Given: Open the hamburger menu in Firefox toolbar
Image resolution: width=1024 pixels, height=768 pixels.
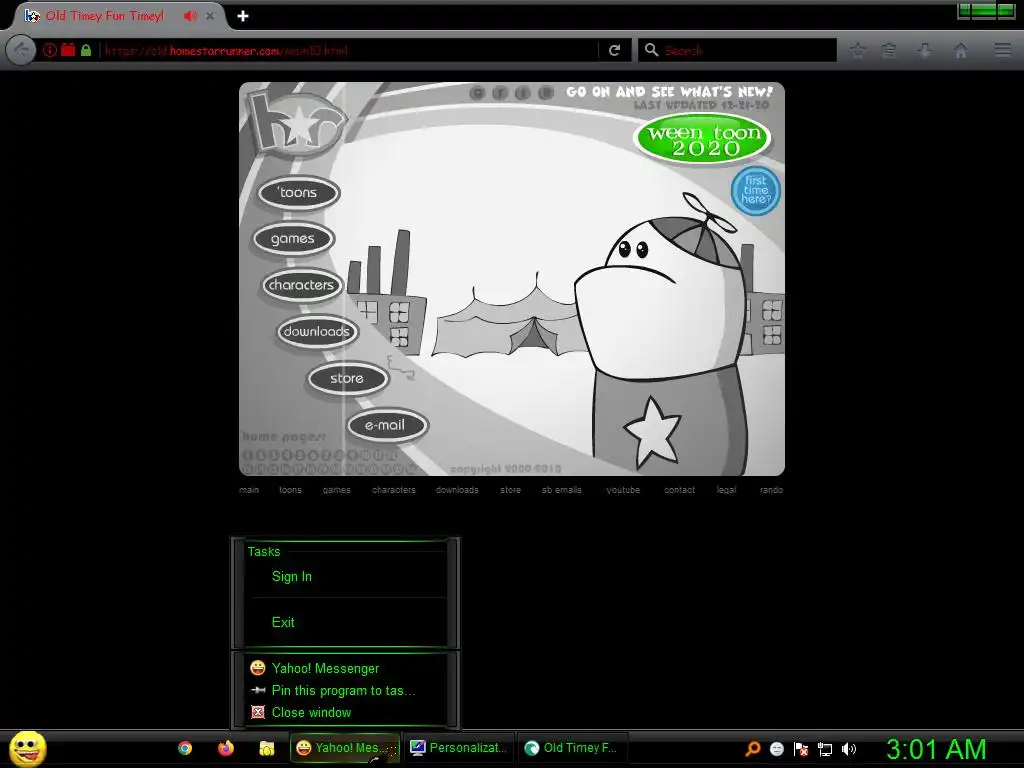Looking at the screenshot, I should tap(1002, 50).
